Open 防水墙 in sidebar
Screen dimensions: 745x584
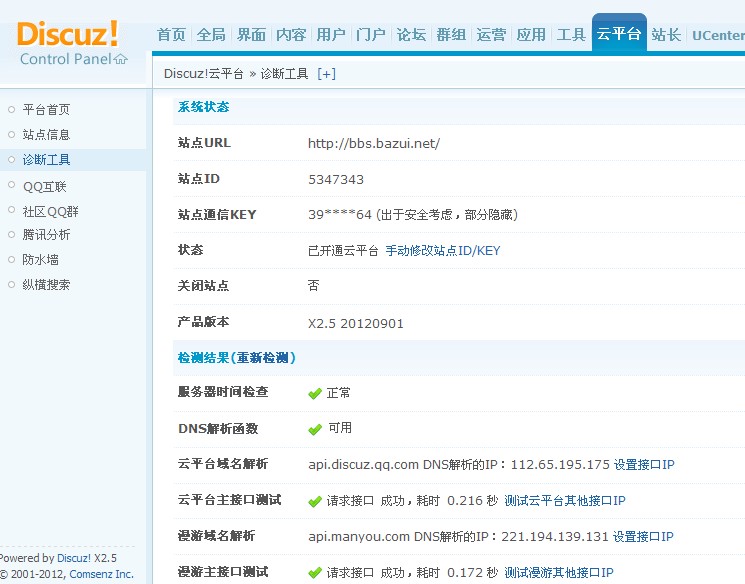[40, 259]
